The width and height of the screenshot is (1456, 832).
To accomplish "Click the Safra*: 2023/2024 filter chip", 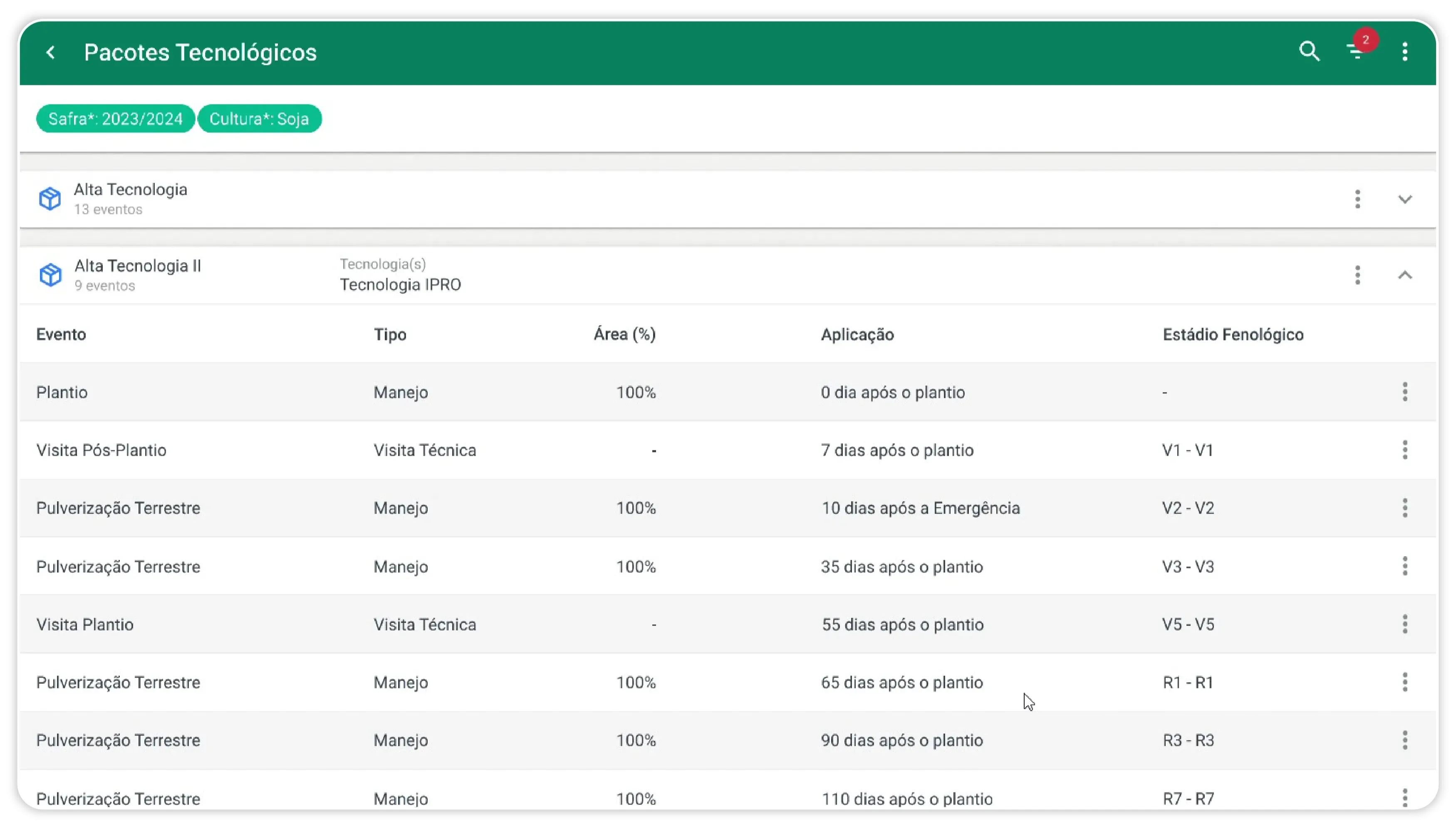I will [115, 119].
